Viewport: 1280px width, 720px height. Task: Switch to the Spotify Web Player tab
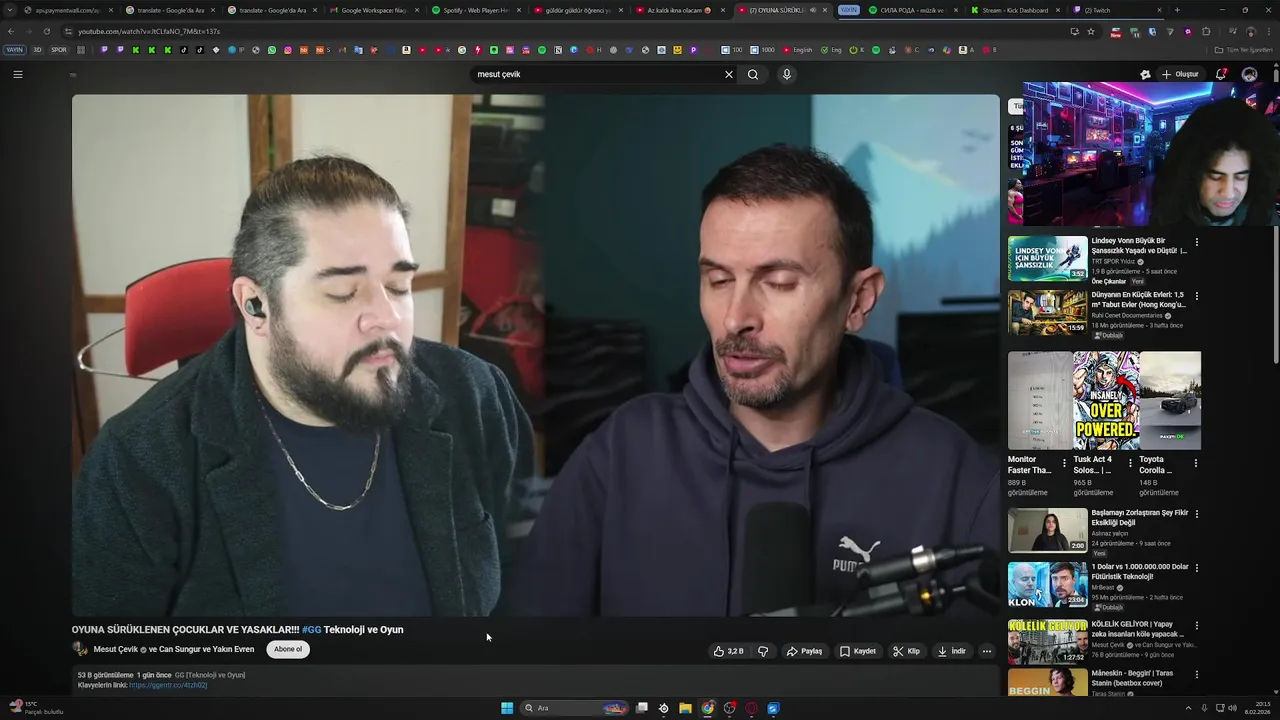(476, 10)
